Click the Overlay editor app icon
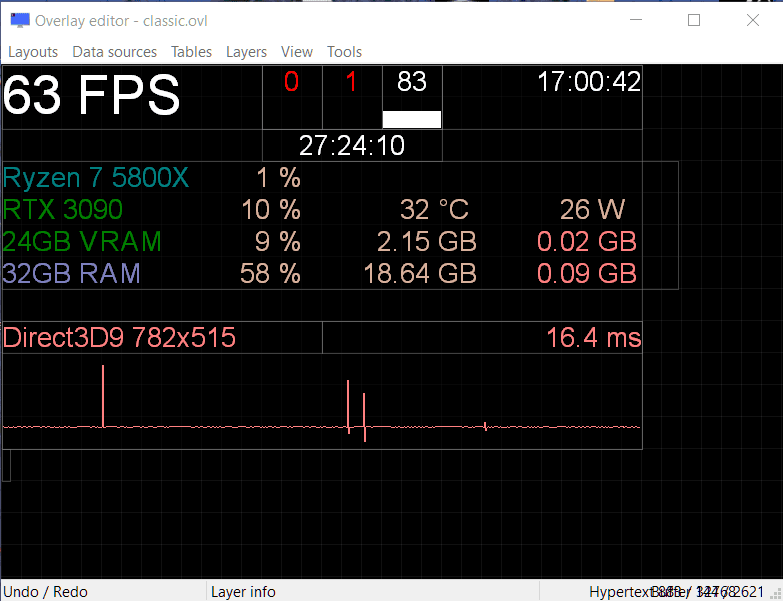This screenshot has width=783, height=601. [x=20, y=20]
